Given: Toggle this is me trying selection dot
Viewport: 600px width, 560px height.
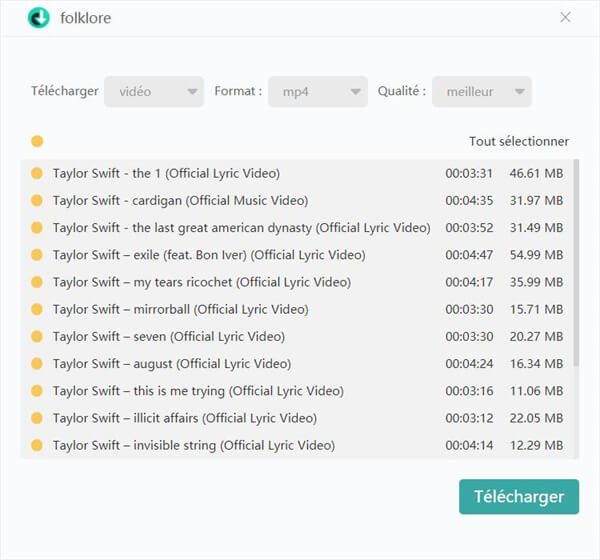Looking at the screenshot, I should [37, 391].
